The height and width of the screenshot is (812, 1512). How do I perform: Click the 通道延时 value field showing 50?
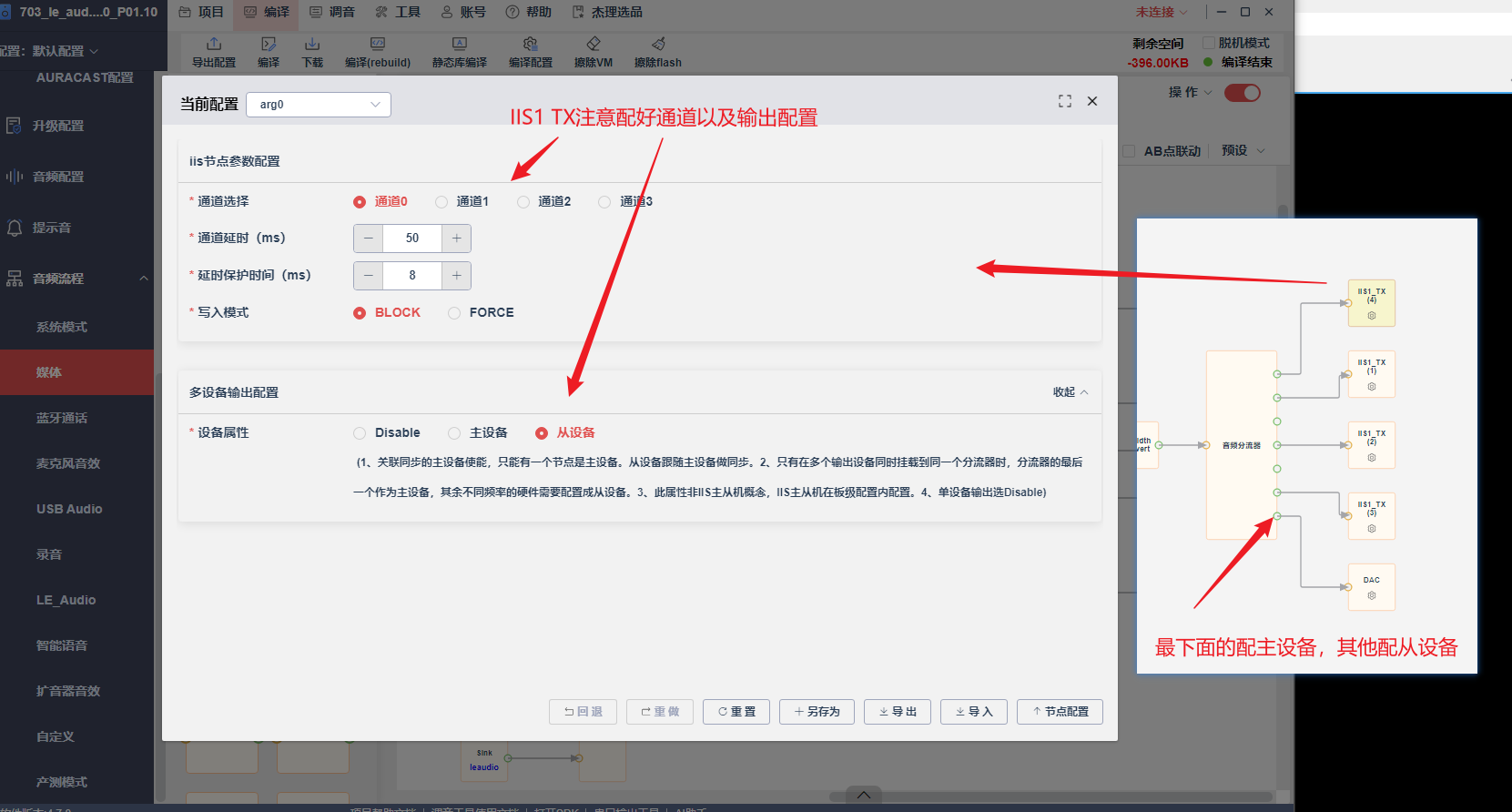coord(412,239)
